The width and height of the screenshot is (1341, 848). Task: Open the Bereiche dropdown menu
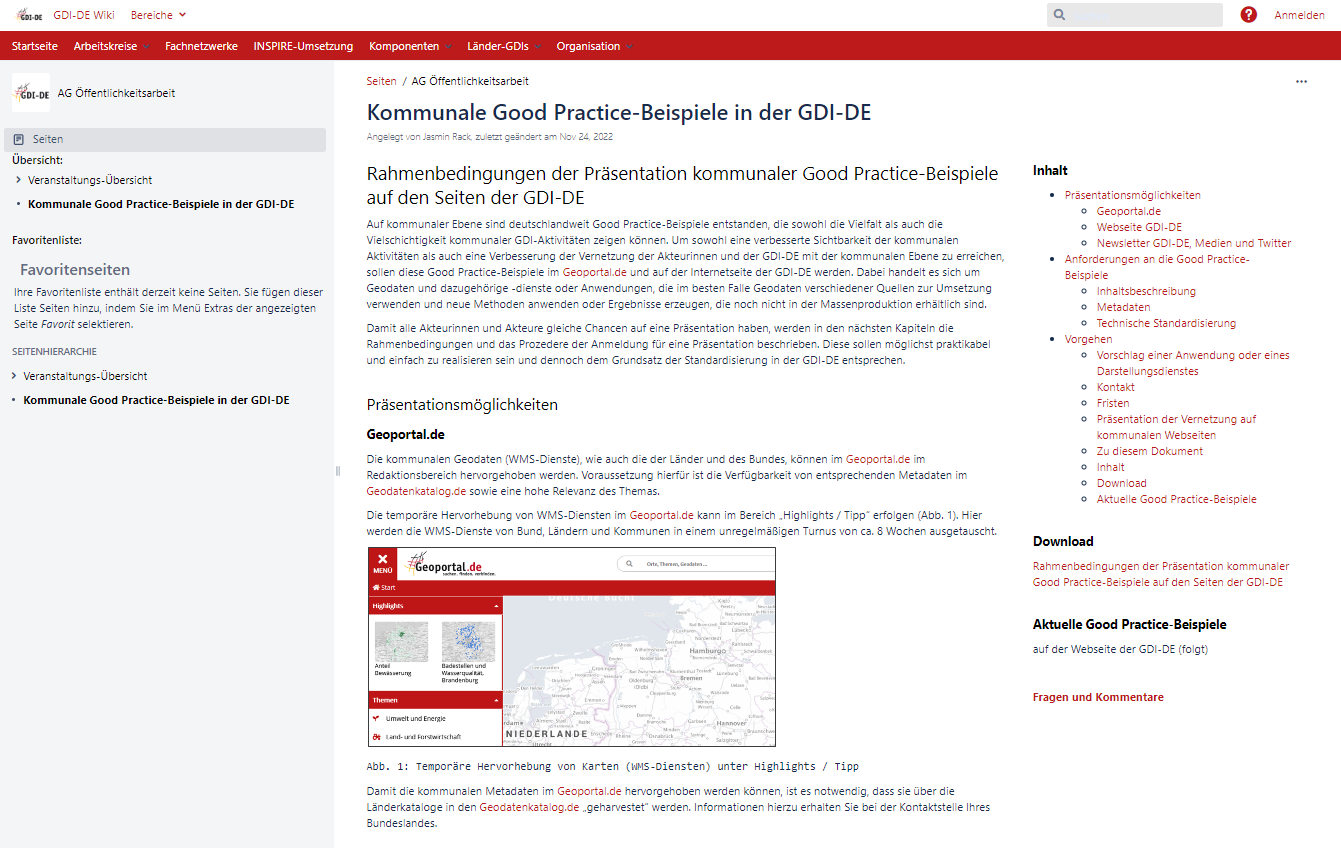[158, 15]
